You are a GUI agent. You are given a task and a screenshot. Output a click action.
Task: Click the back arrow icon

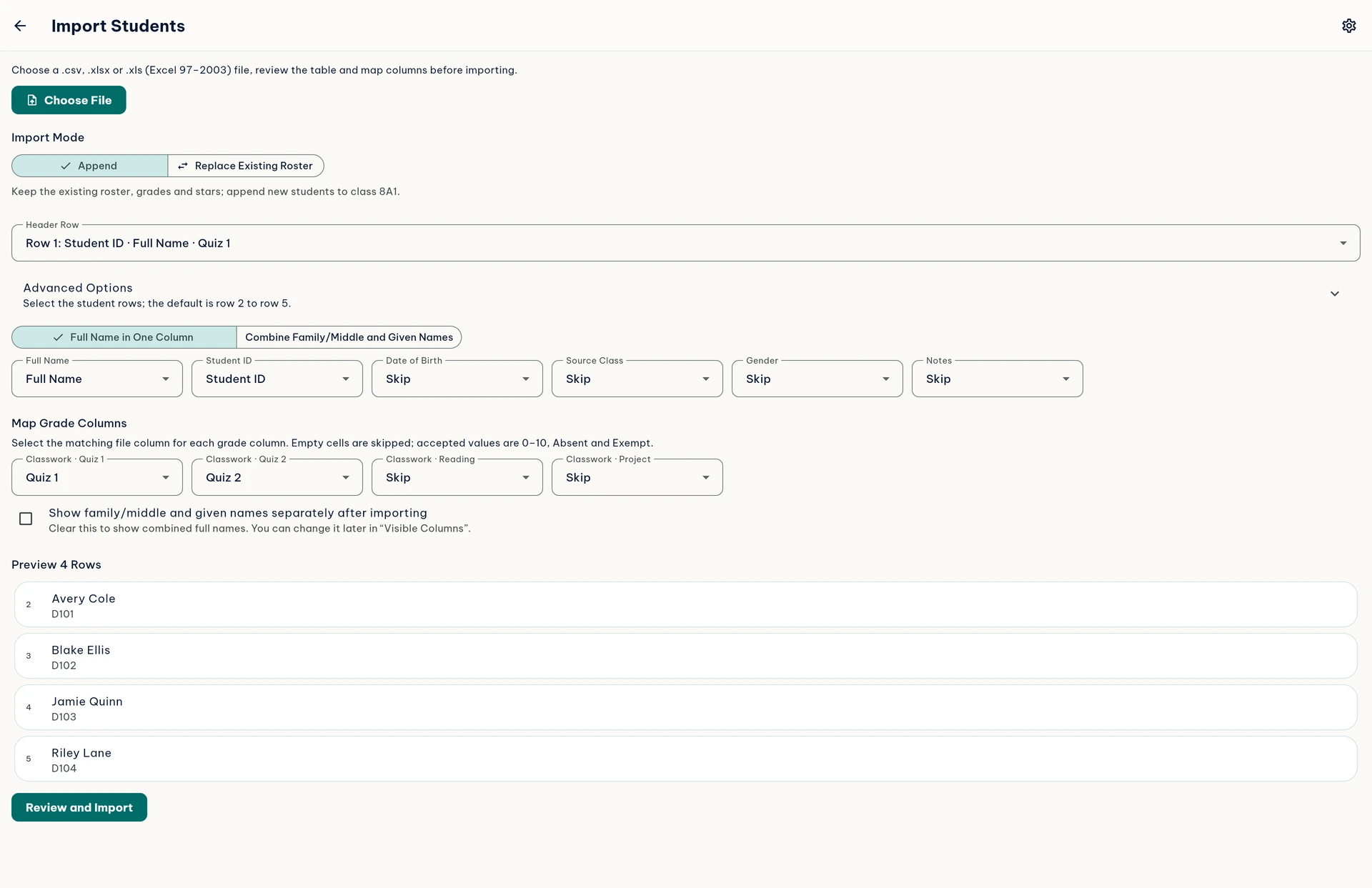pos(20,26)
